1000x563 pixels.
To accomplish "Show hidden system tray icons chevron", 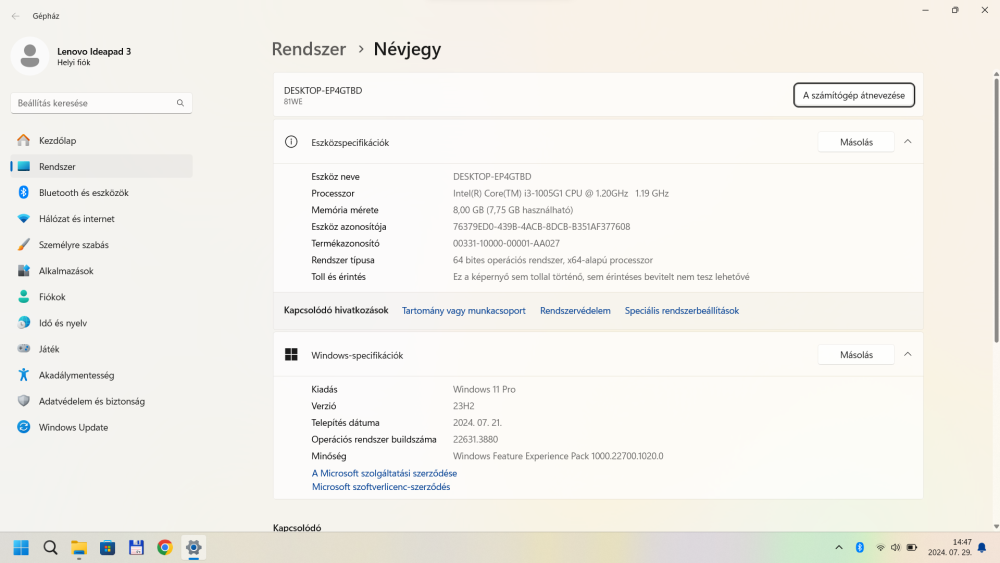I will (x=838, y=547).
